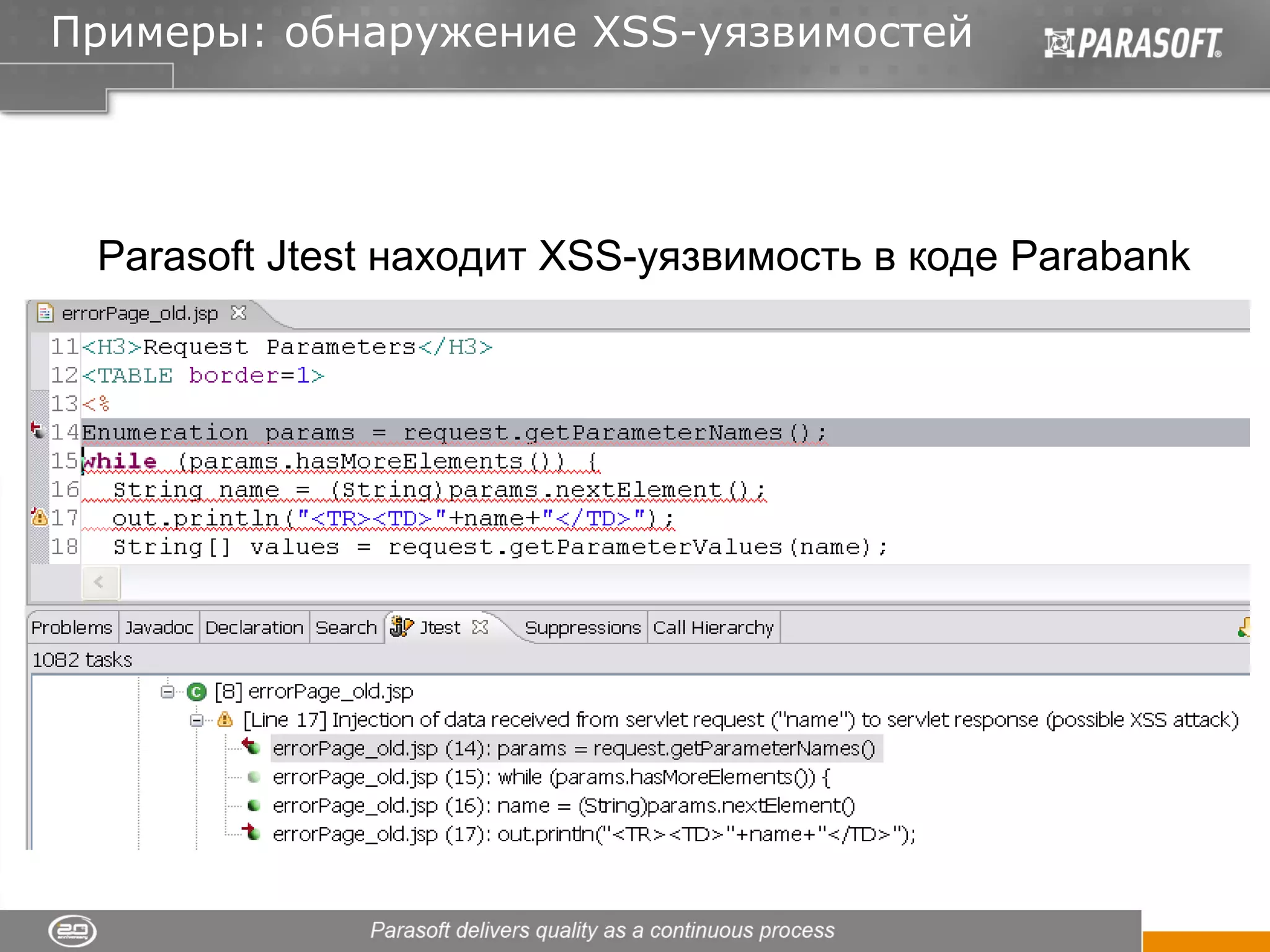Click the green C icon for errorPage_old.jsp
This screenshot has height=952, width=1270.
click(x=197, y=692)
